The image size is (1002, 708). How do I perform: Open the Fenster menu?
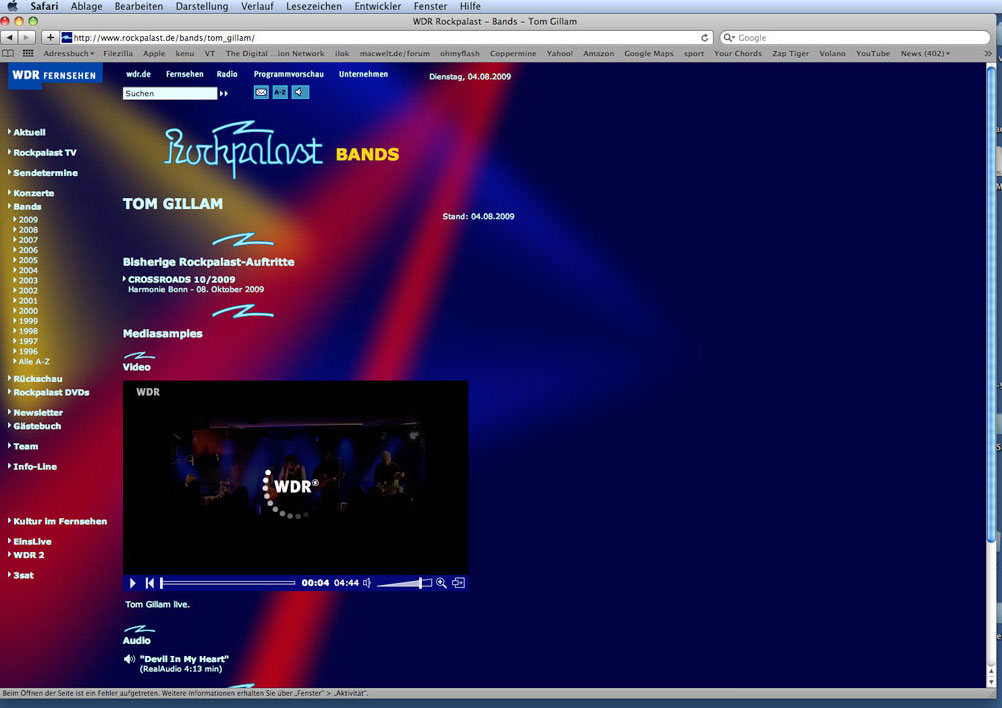click(430, 6)
